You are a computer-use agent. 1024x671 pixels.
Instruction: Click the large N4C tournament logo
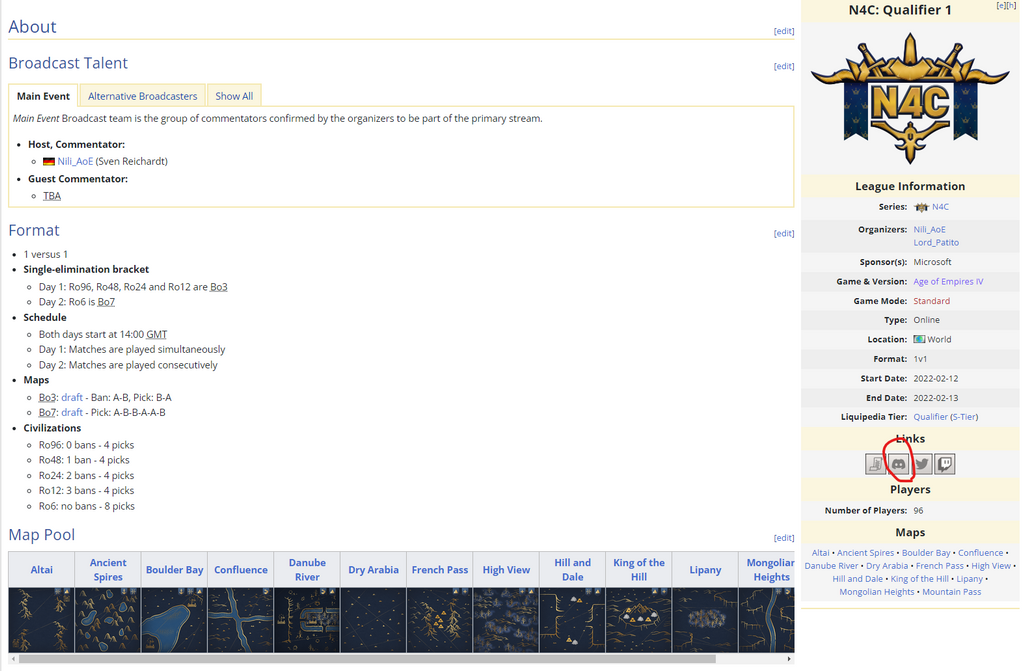pyautogui.click(x=910, y=99)
